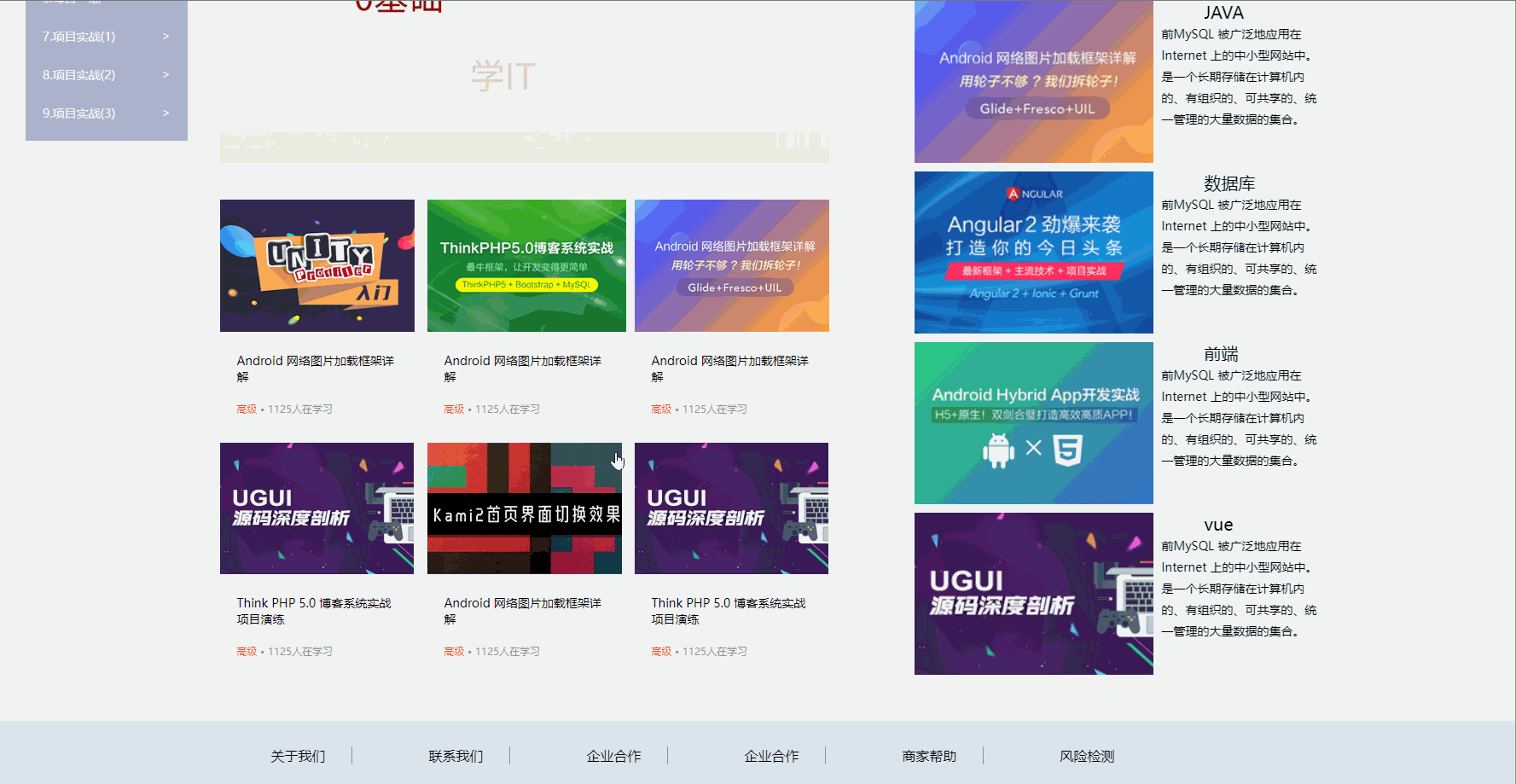The image size is (1516, 784).
Task: Open the 8.项目实战(2) sidebar item
Action: (107, 75)
